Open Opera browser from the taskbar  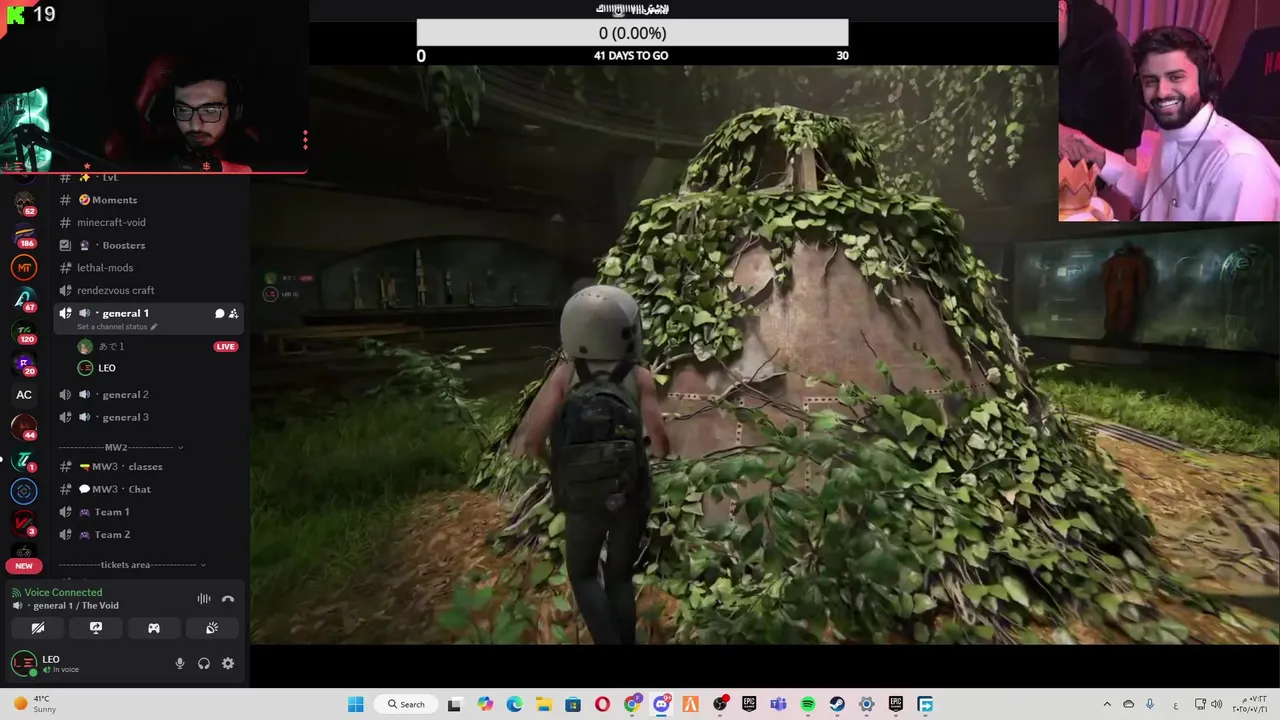click(x=602, y=704)
